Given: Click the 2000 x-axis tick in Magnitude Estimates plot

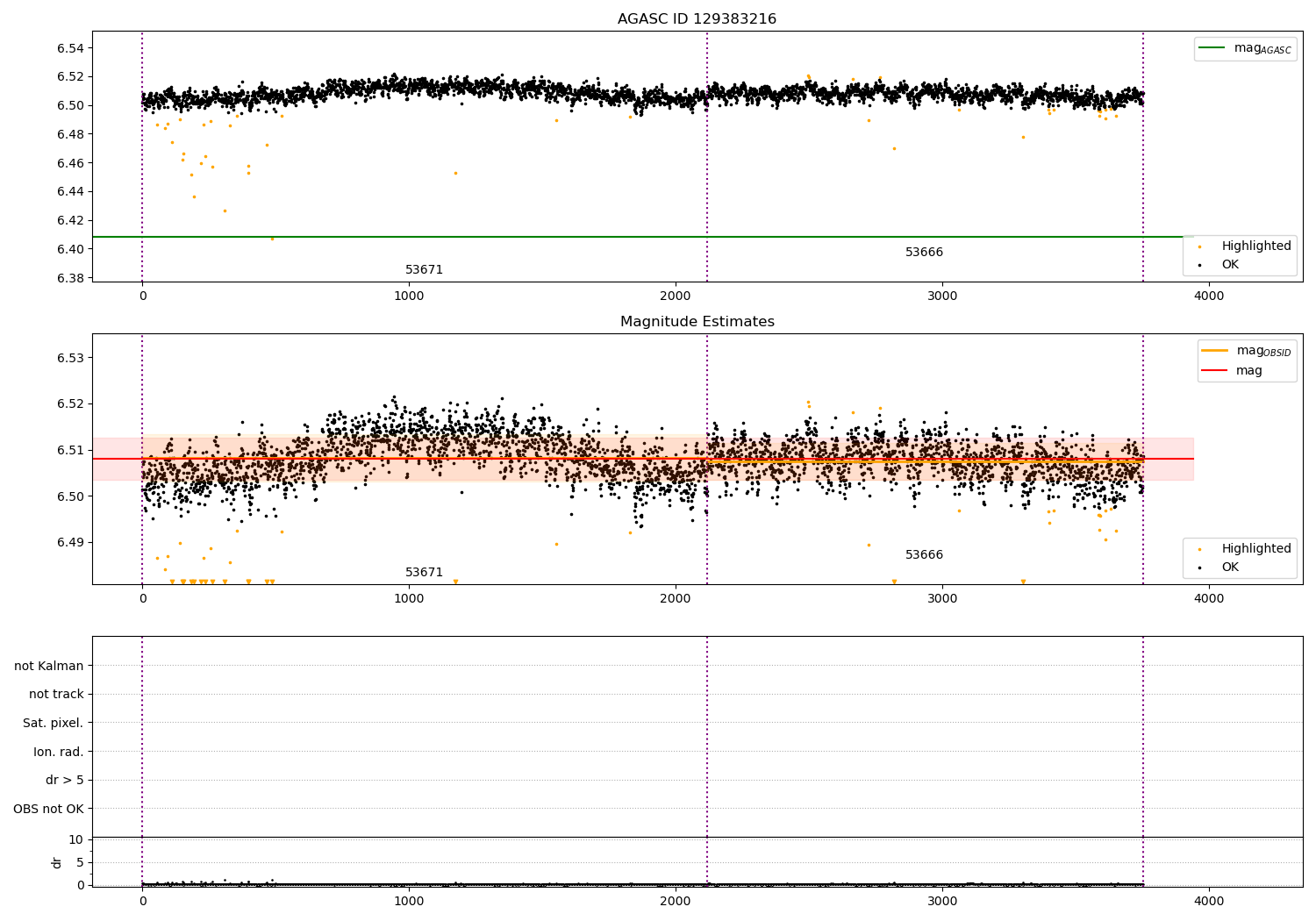Looking at the screenshot, I should (676, 599).
